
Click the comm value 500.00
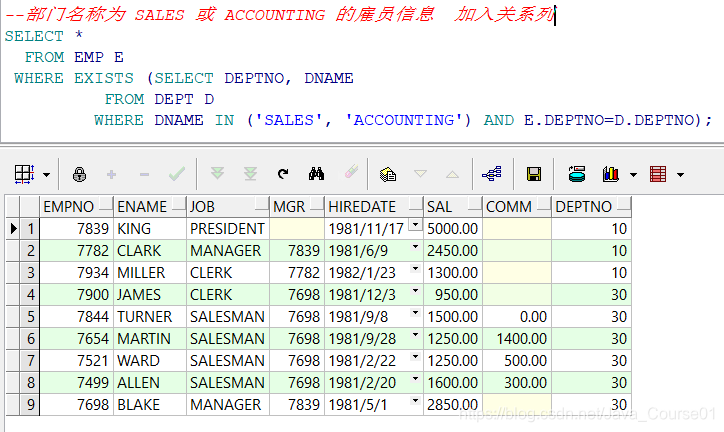click(x=517, y=360)
